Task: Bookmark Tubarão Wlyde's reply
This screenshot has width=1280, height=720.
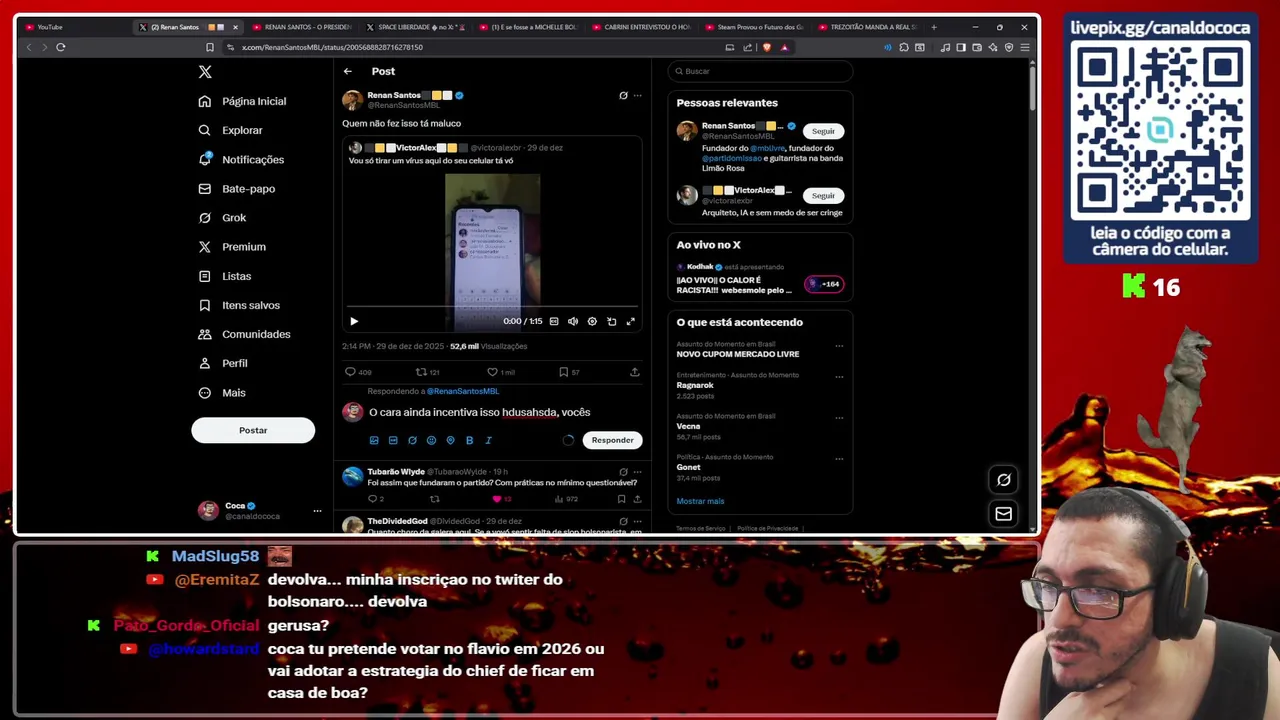Action: click(x=621, y=499)
